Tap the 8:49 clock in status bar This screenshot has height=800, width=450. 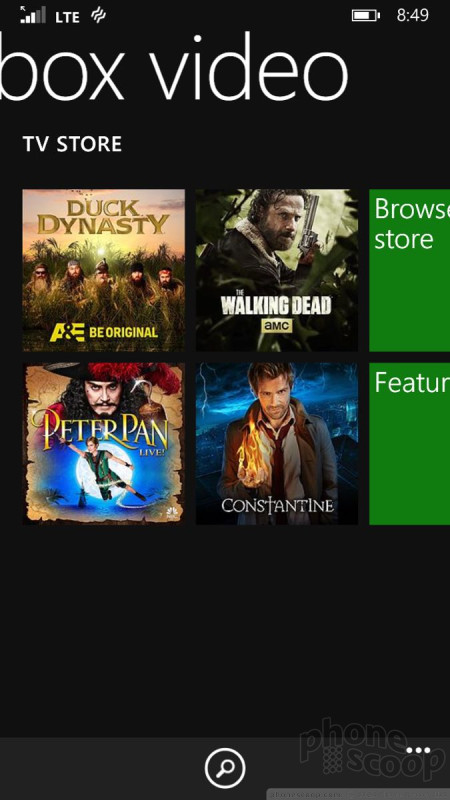point(412,16)
